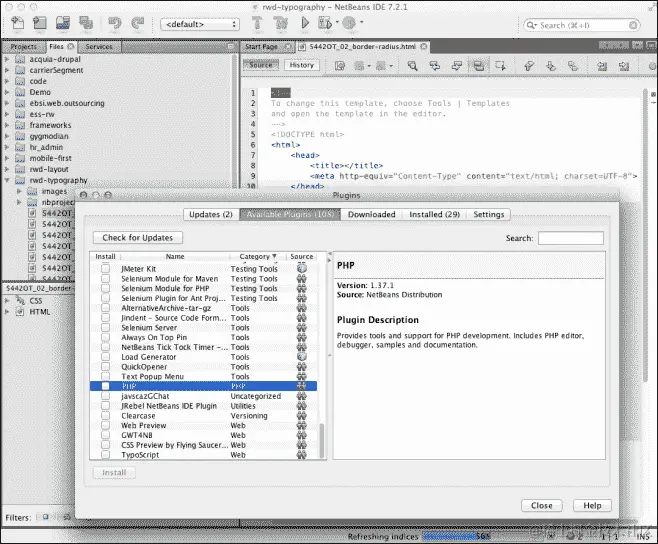Open the Downloaded plugins tab
The height and width of the screenshot is (544, 658).
tap(371, 214)
